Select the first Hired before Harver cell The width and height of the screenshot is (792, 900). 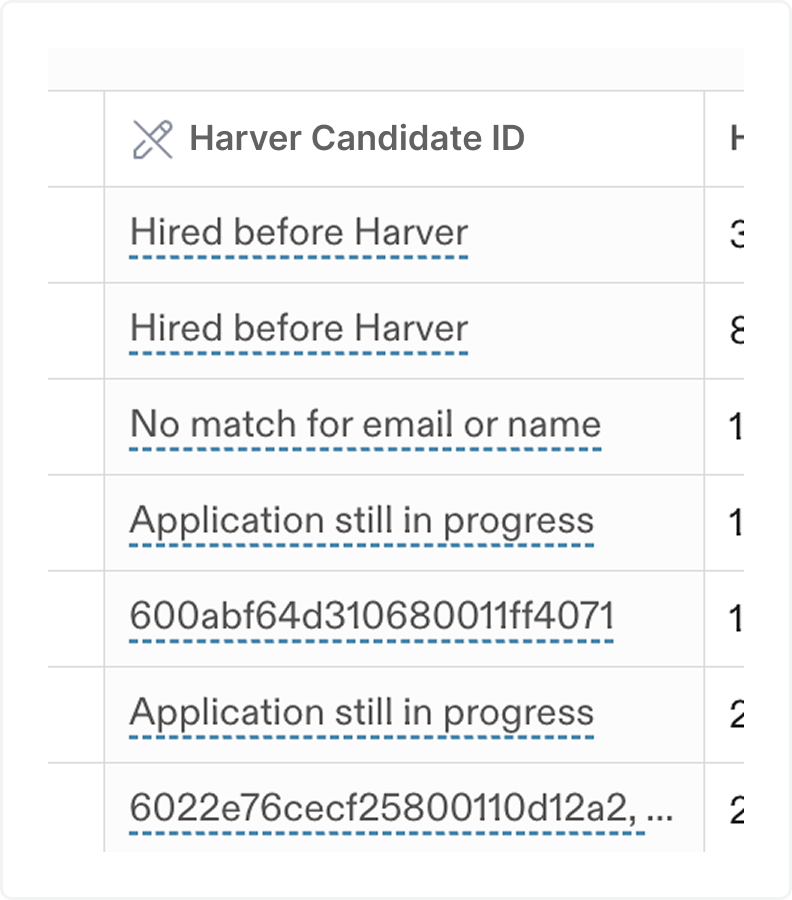point(298,234)
